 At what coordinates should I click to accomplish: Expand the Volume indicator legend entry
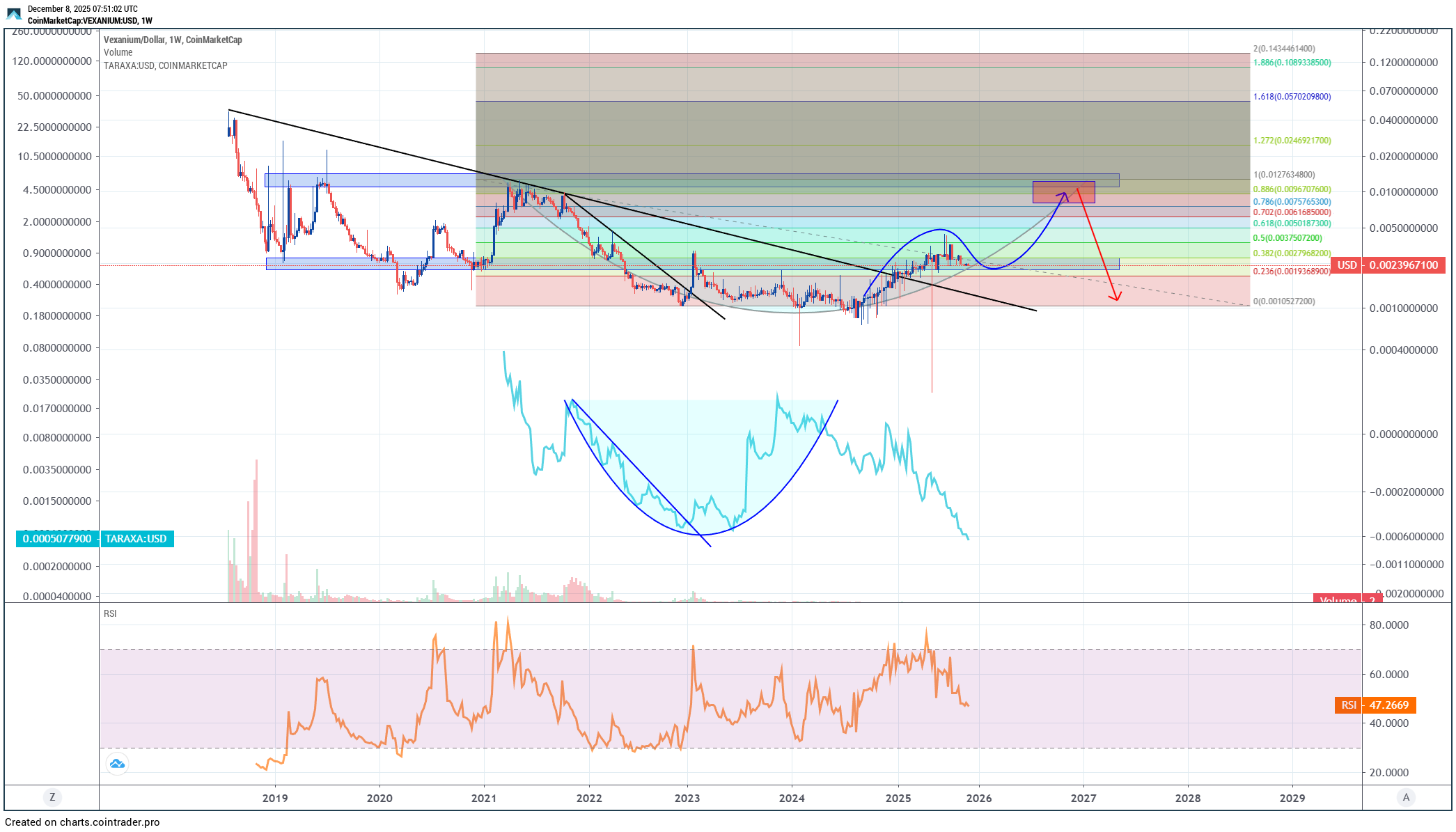(118, 52)
